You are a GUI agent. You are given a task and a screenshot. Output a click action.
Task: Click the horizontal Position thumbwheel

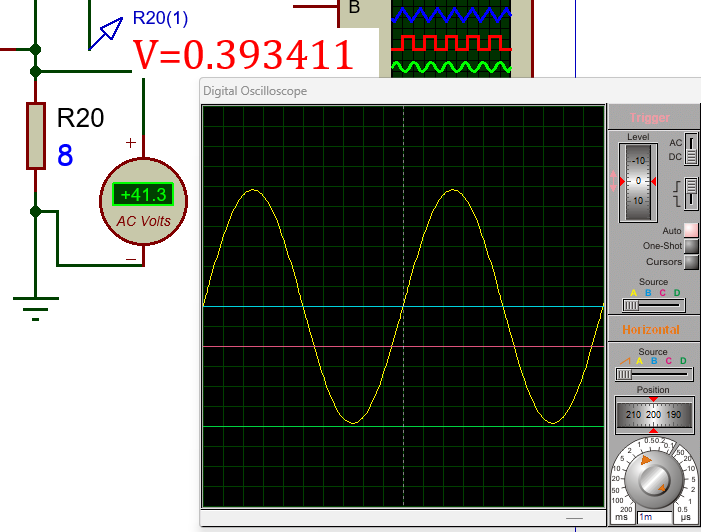tap(653, 415)
